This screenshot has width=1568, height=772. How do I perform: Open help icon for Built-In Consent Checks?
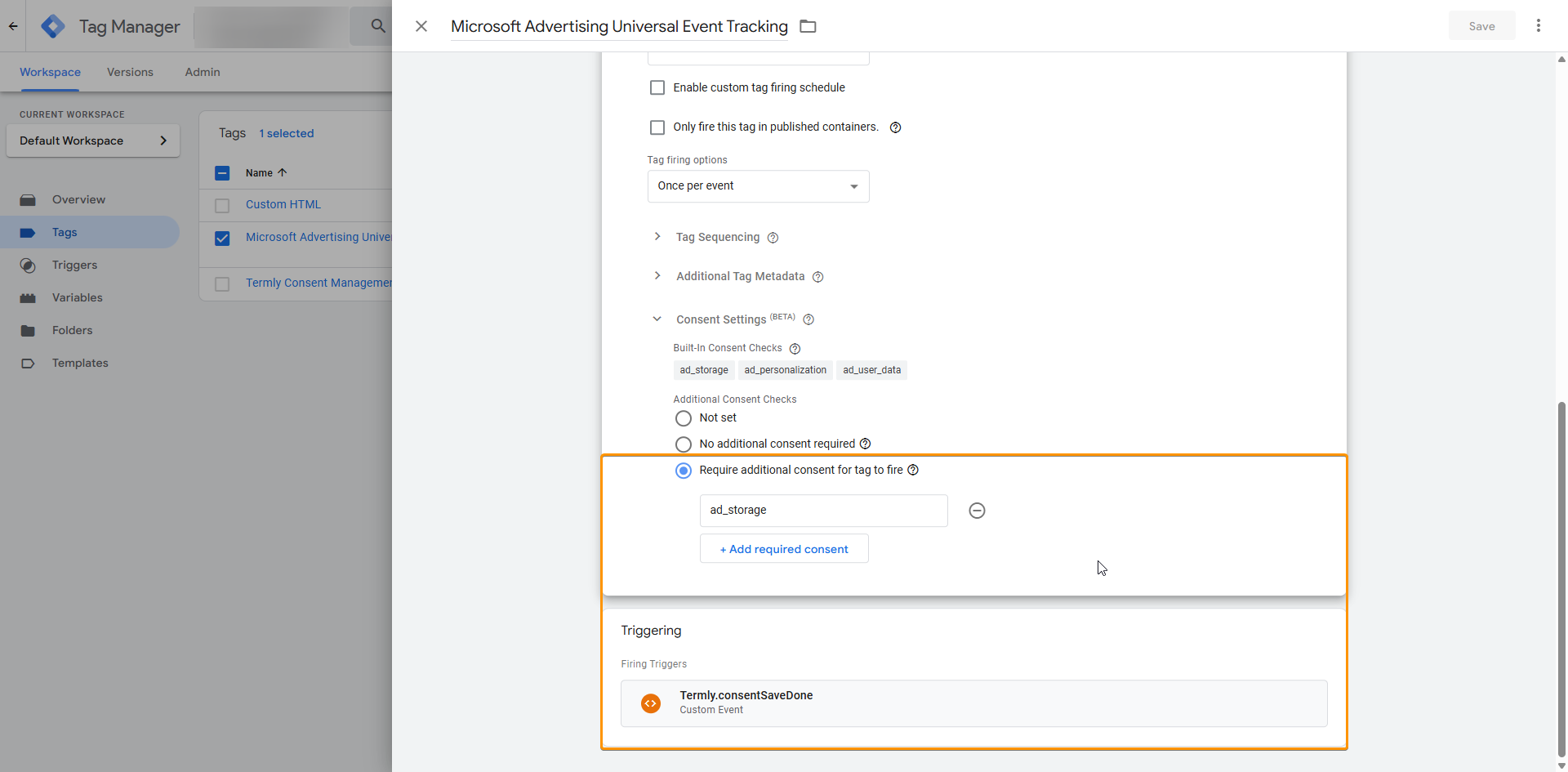point(795,349)
